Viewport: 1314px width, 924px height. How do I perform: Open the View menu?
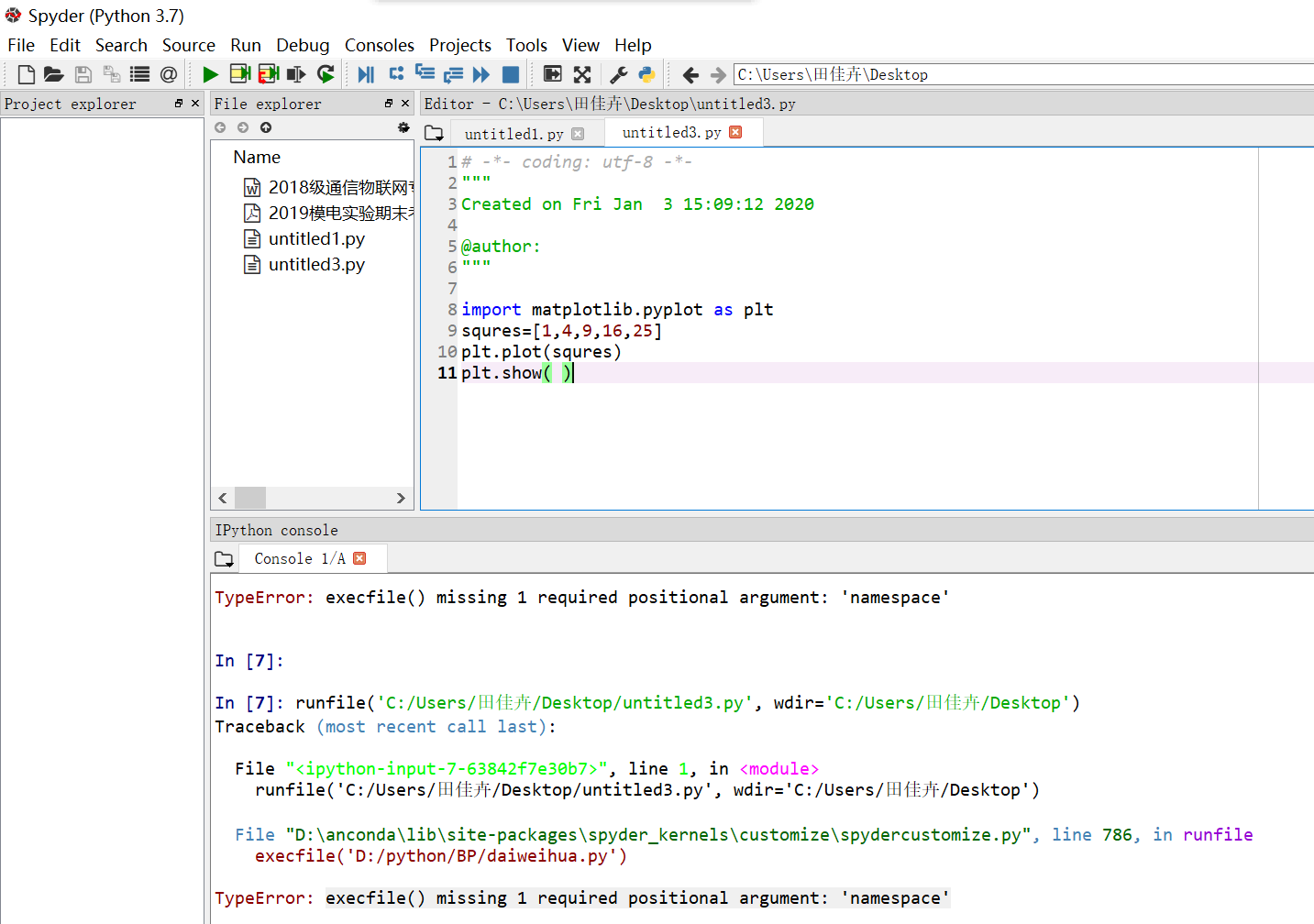click(580, 45)
